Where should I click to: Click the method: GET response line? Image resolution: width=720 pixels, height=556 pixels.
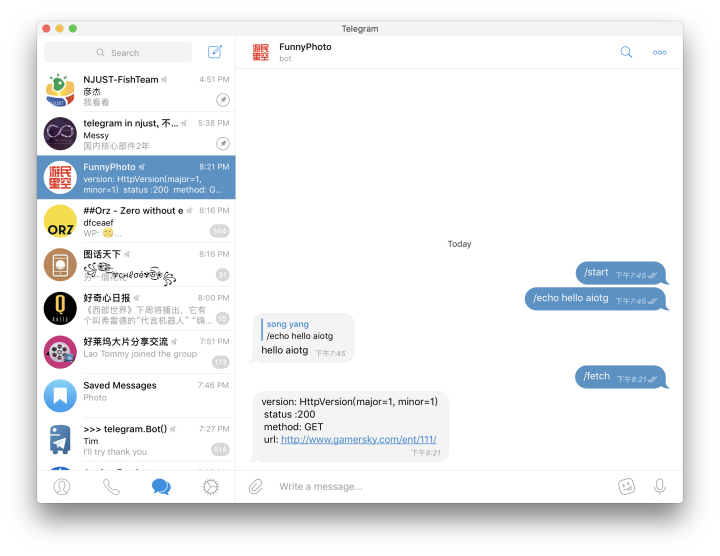(x=293, y=427)
